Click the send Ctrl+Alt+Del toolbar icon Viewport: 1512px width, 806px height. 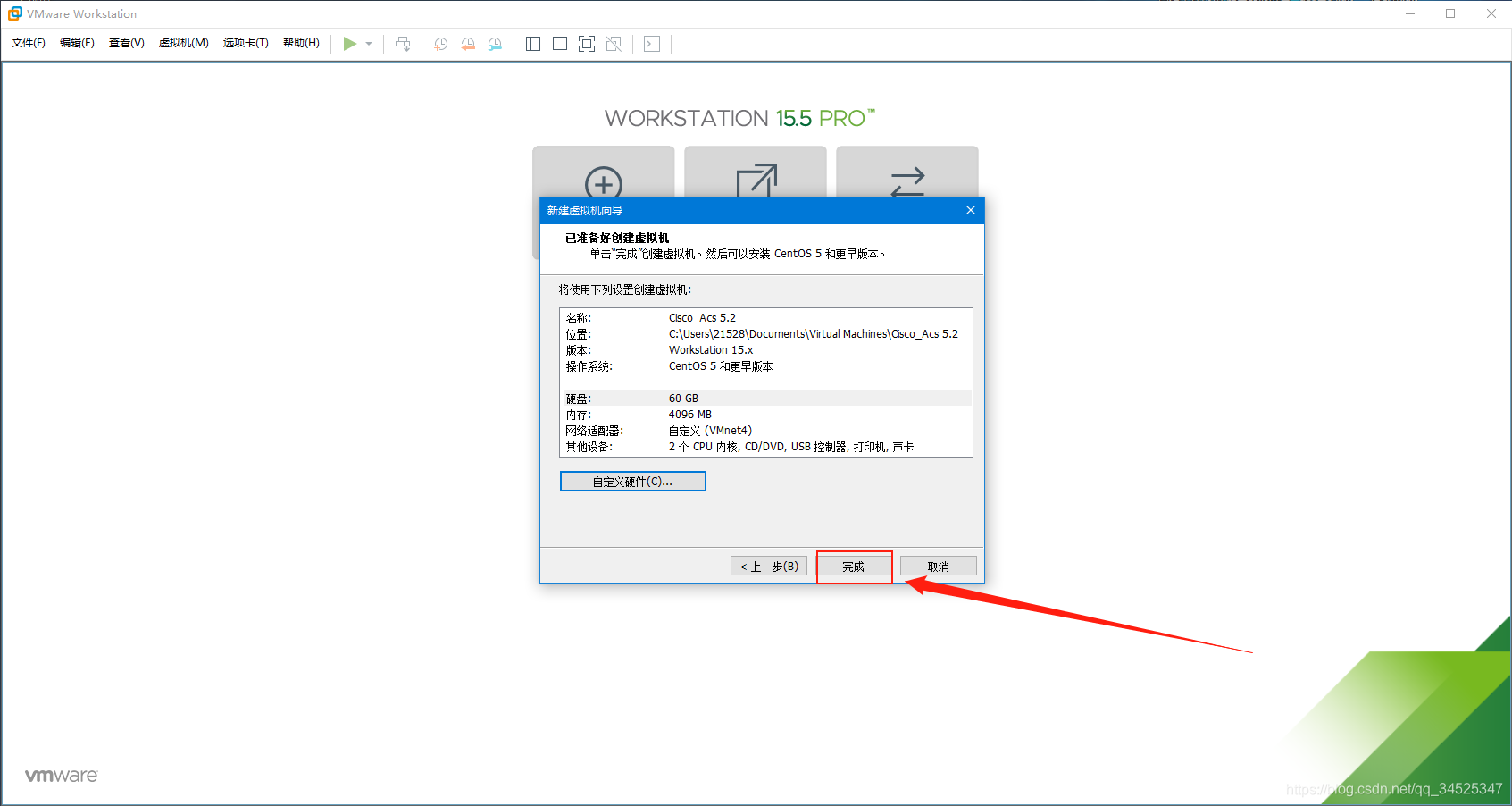[403, 44]
